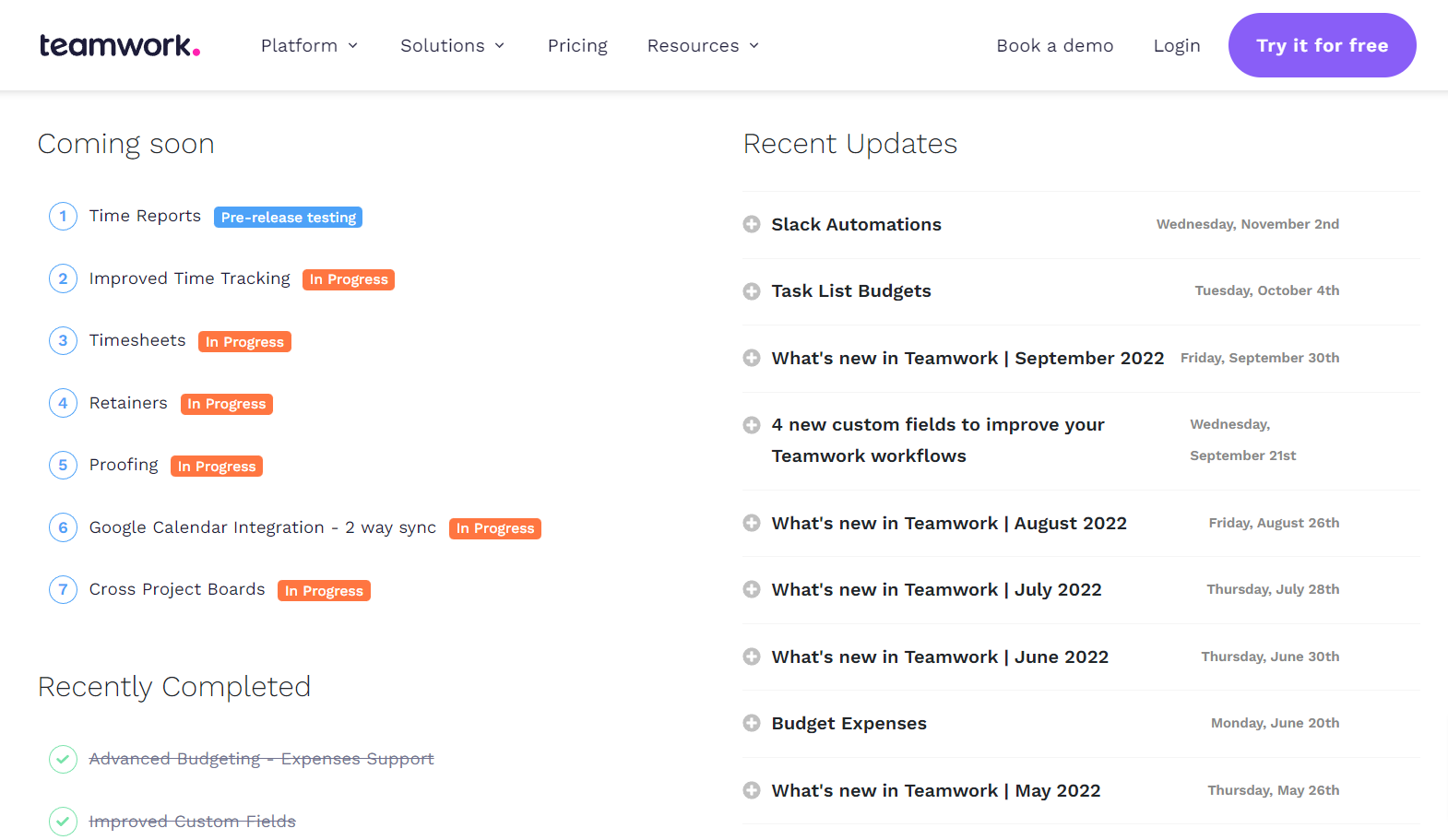This screenshot has height=840, width=1448.
Task: Click the number 3 circle beside Timesheets
Action: tap(63, 341)
